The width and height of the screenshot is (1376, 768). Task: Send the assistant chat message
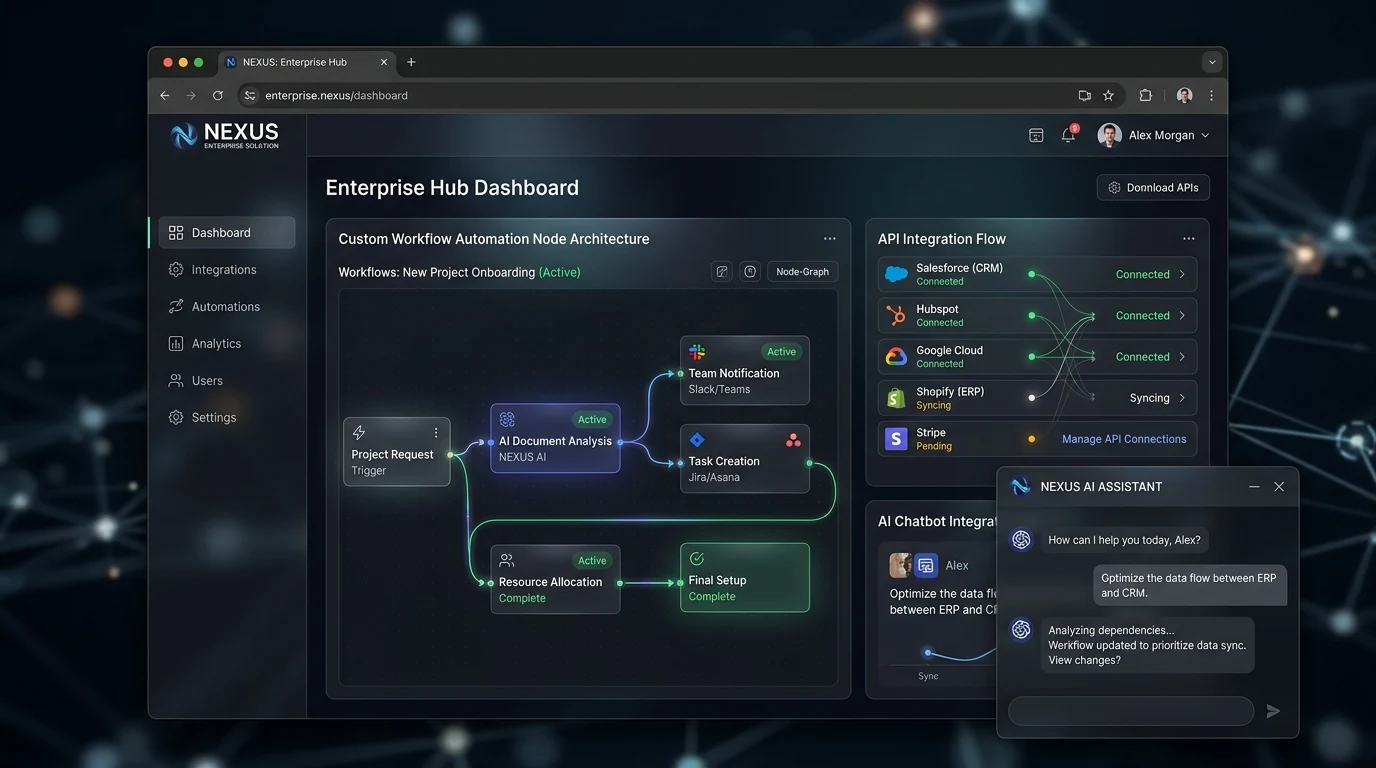coord(1273,711)
